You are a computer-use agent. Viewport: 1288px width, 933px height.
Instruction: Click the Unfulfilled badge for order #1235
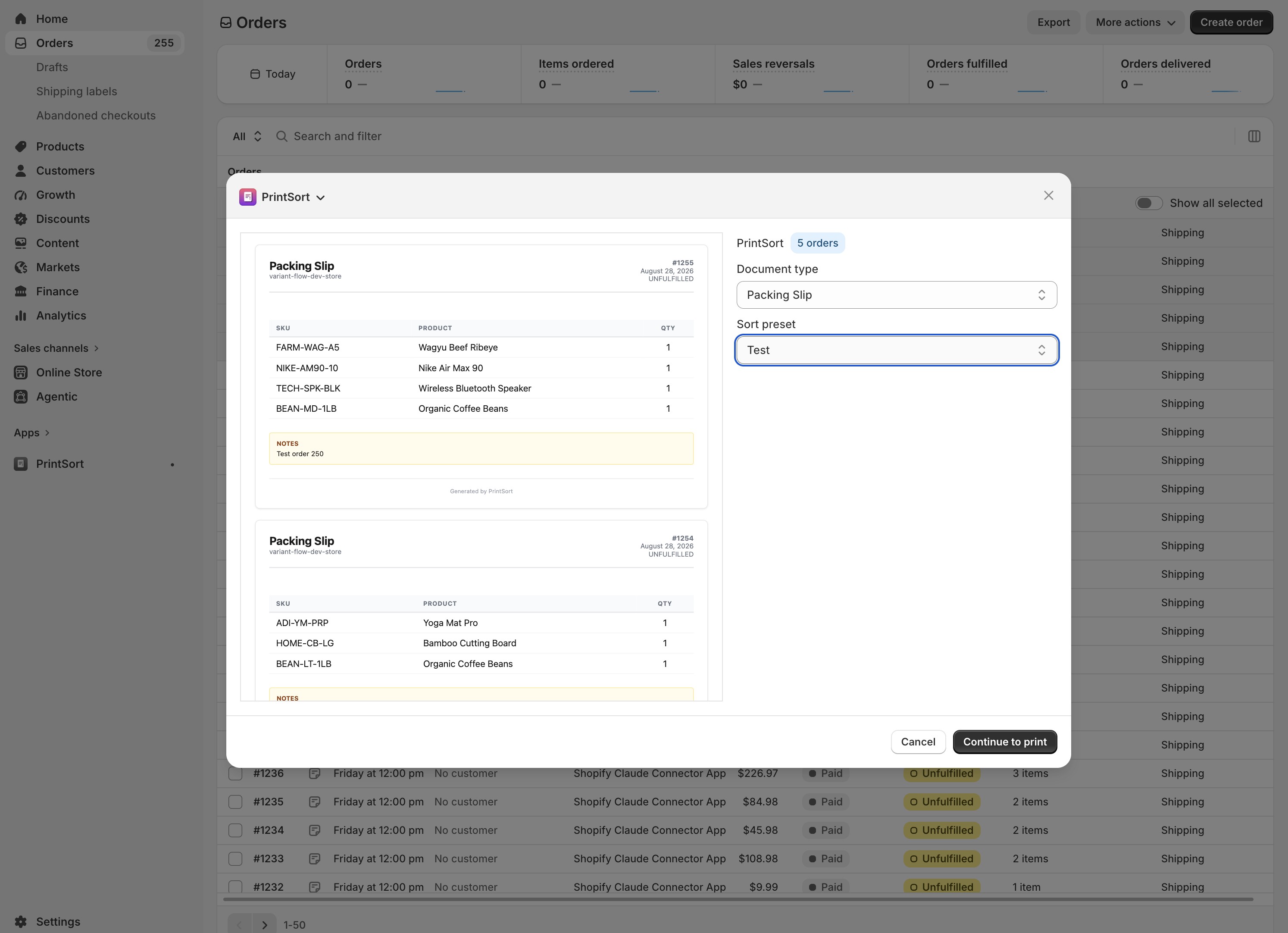(x=941, y=802)
